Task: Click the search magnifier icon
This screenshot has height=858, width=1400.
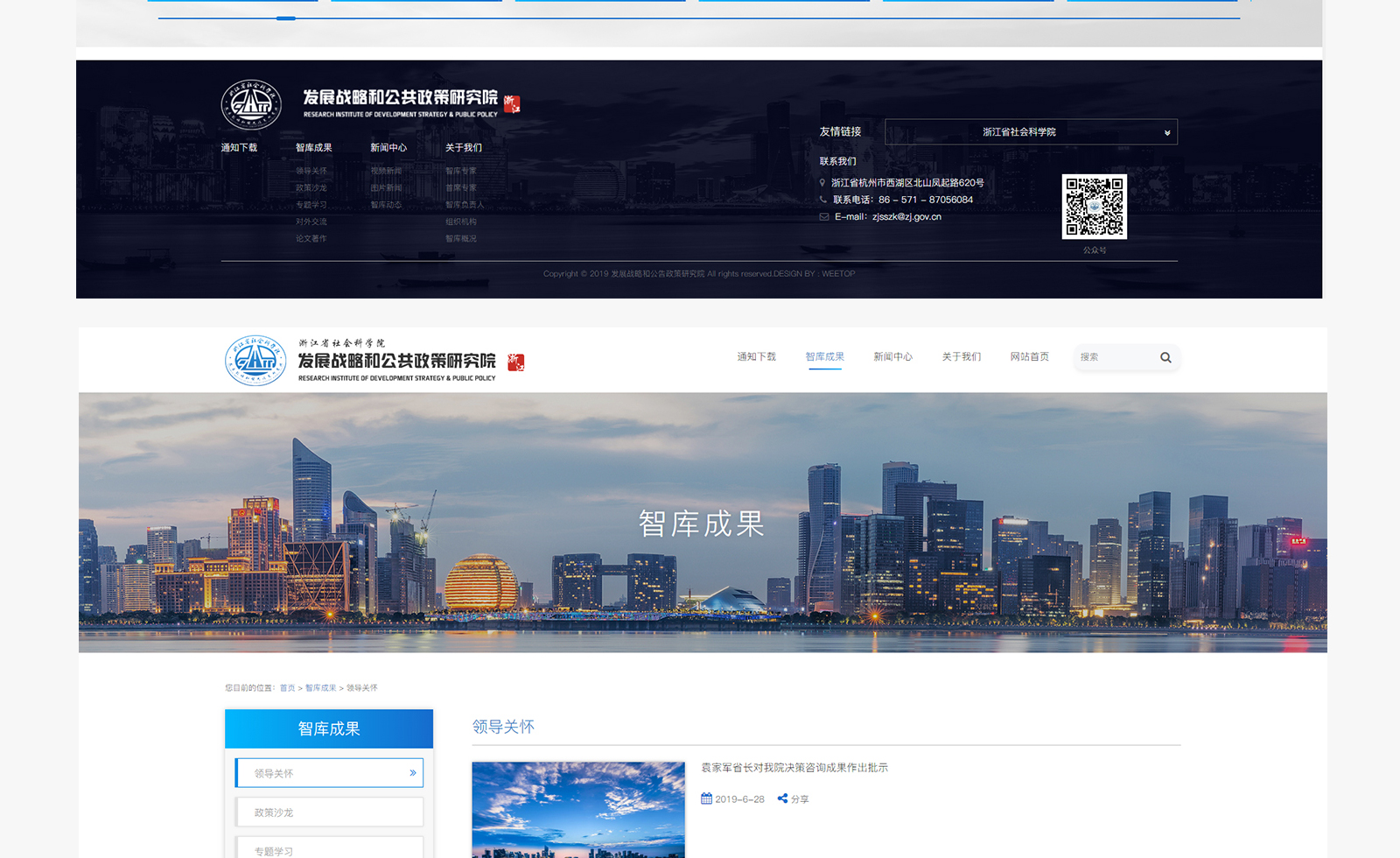Action: coord(1165,357)
